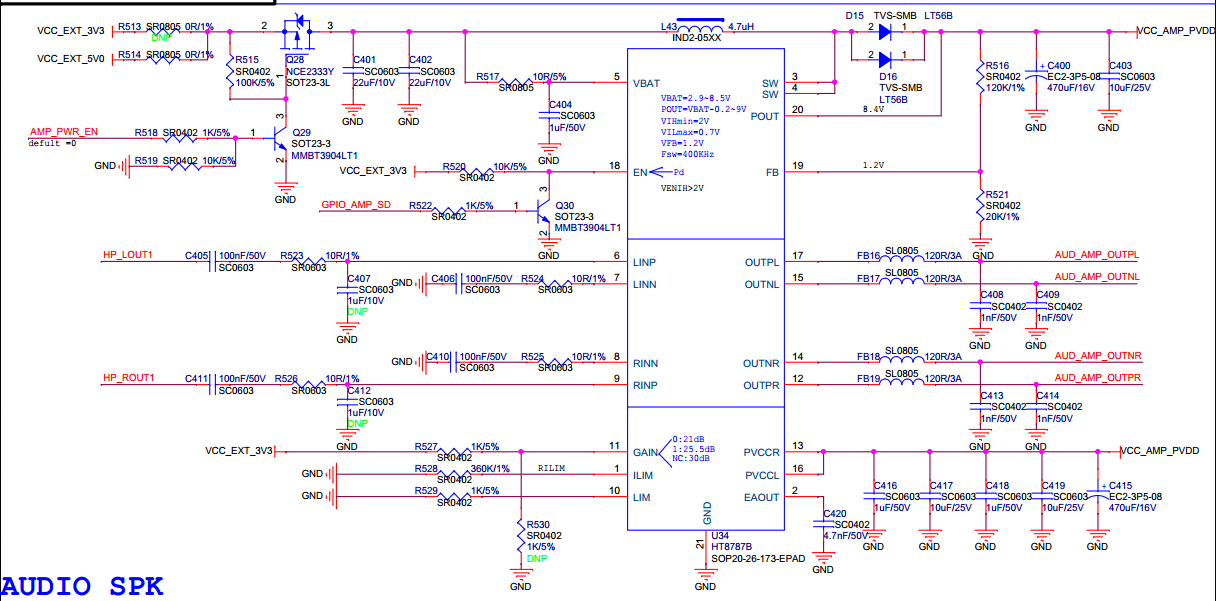1216x601 pixels.
Task: Select the green DNP mark under R530
Action: pyautogui.click(x=537, y=558)
